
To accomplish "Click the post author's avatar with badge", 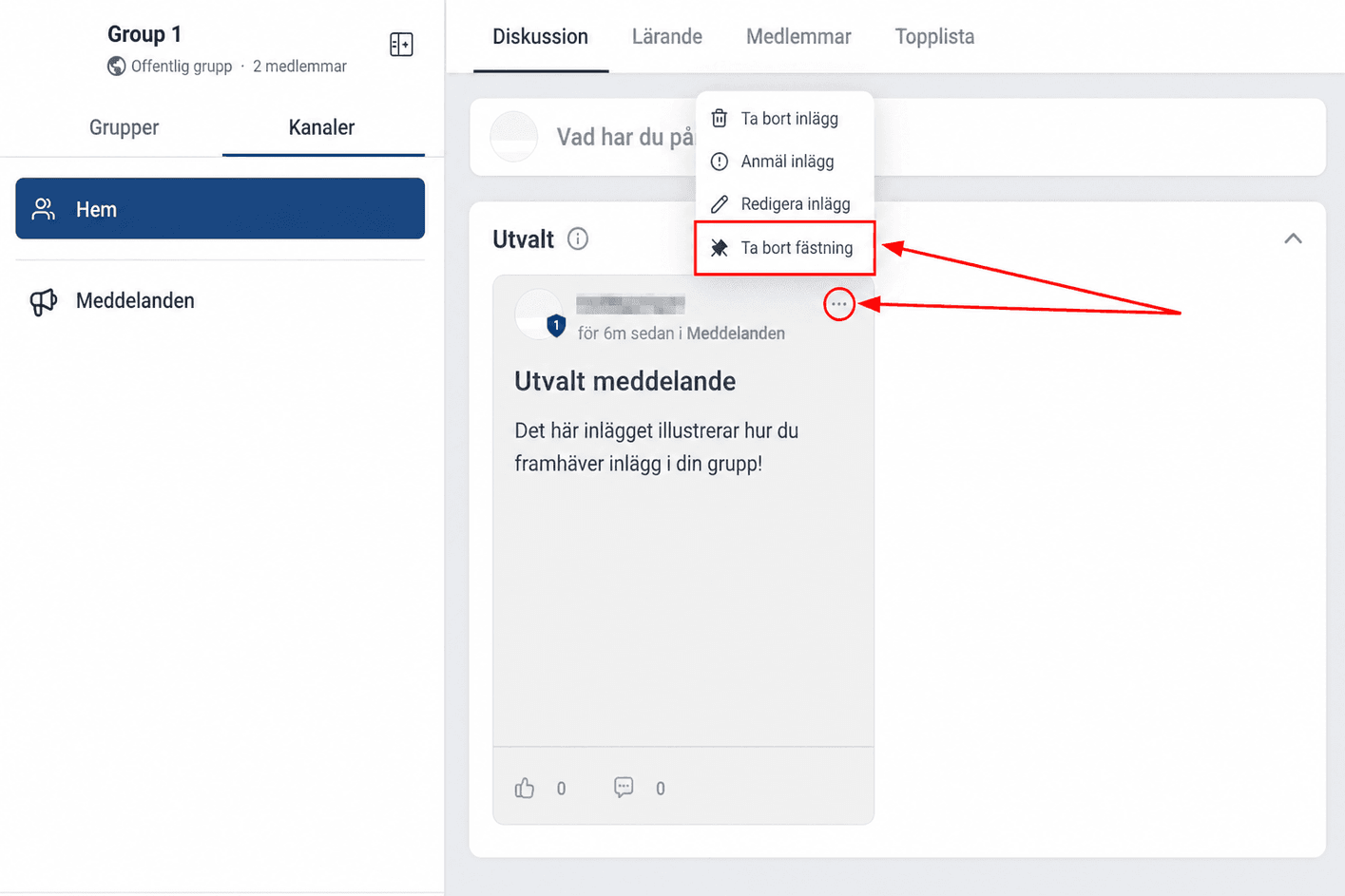I will 539,314.
